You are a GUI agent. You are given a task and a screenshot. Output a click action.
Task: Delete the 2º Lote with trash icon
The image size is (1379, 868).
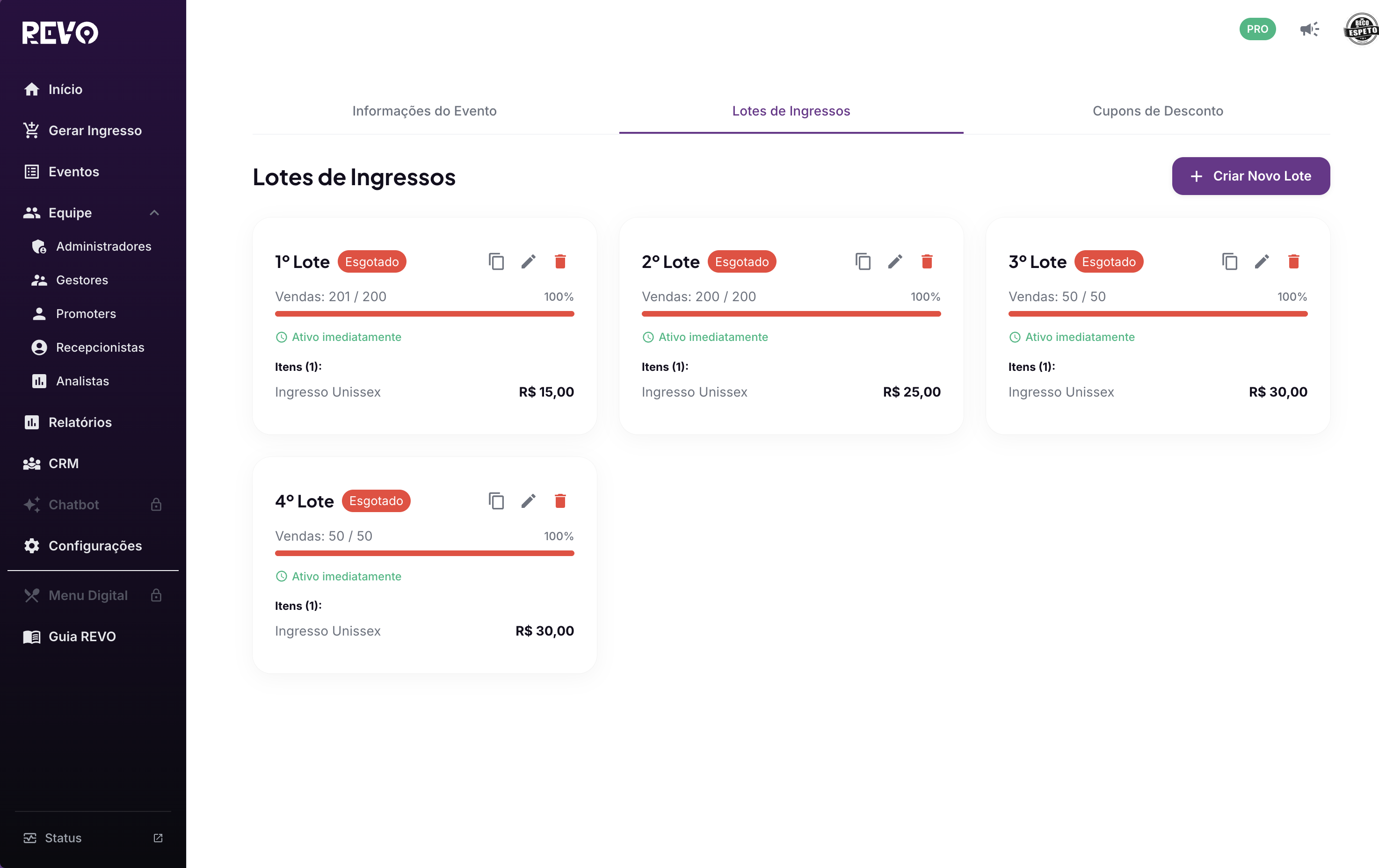tap(927, 261)
